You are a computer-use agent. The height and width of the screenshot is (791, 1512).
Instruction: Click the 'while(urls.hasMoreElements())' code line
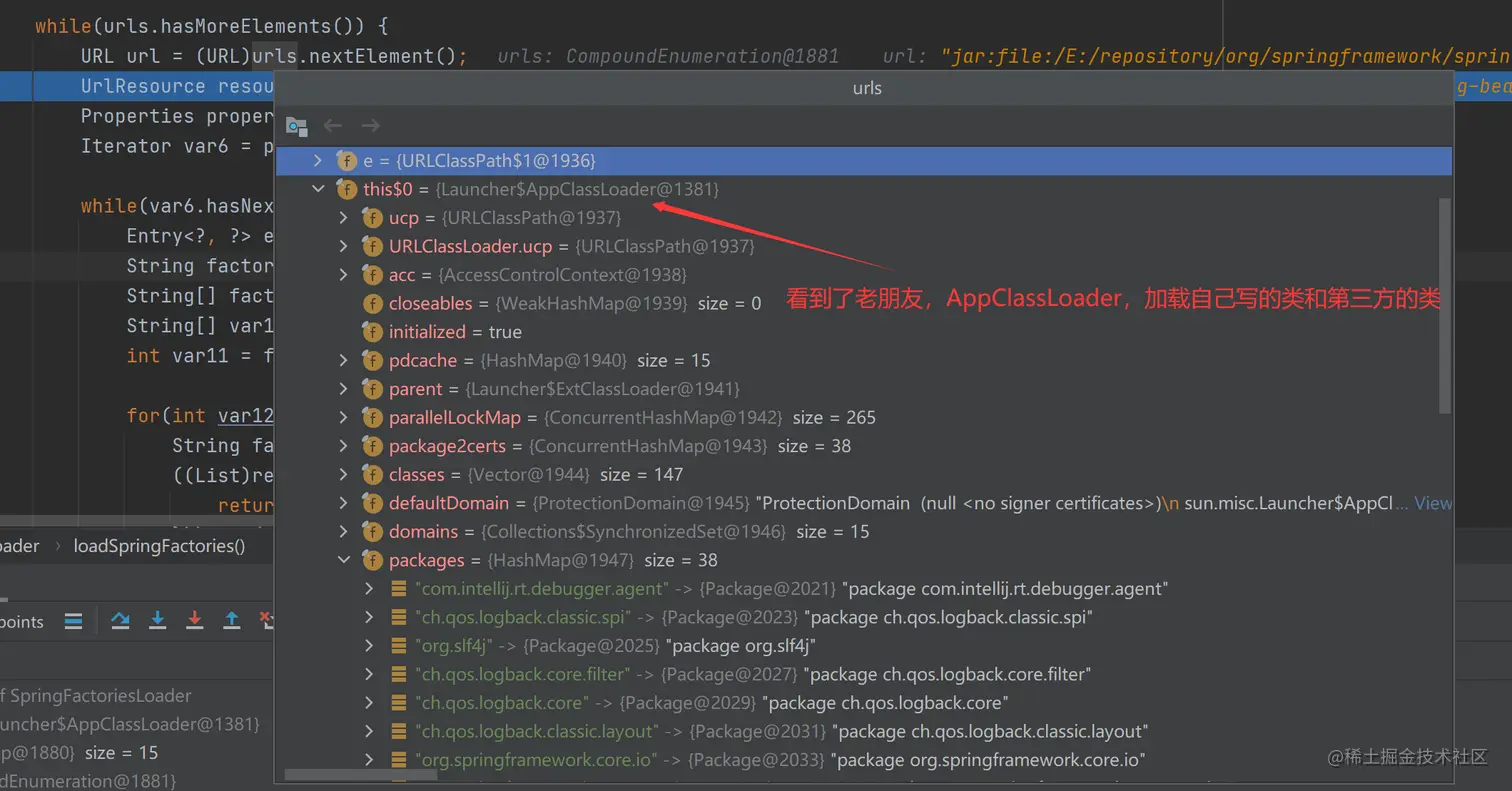(212, 26)
